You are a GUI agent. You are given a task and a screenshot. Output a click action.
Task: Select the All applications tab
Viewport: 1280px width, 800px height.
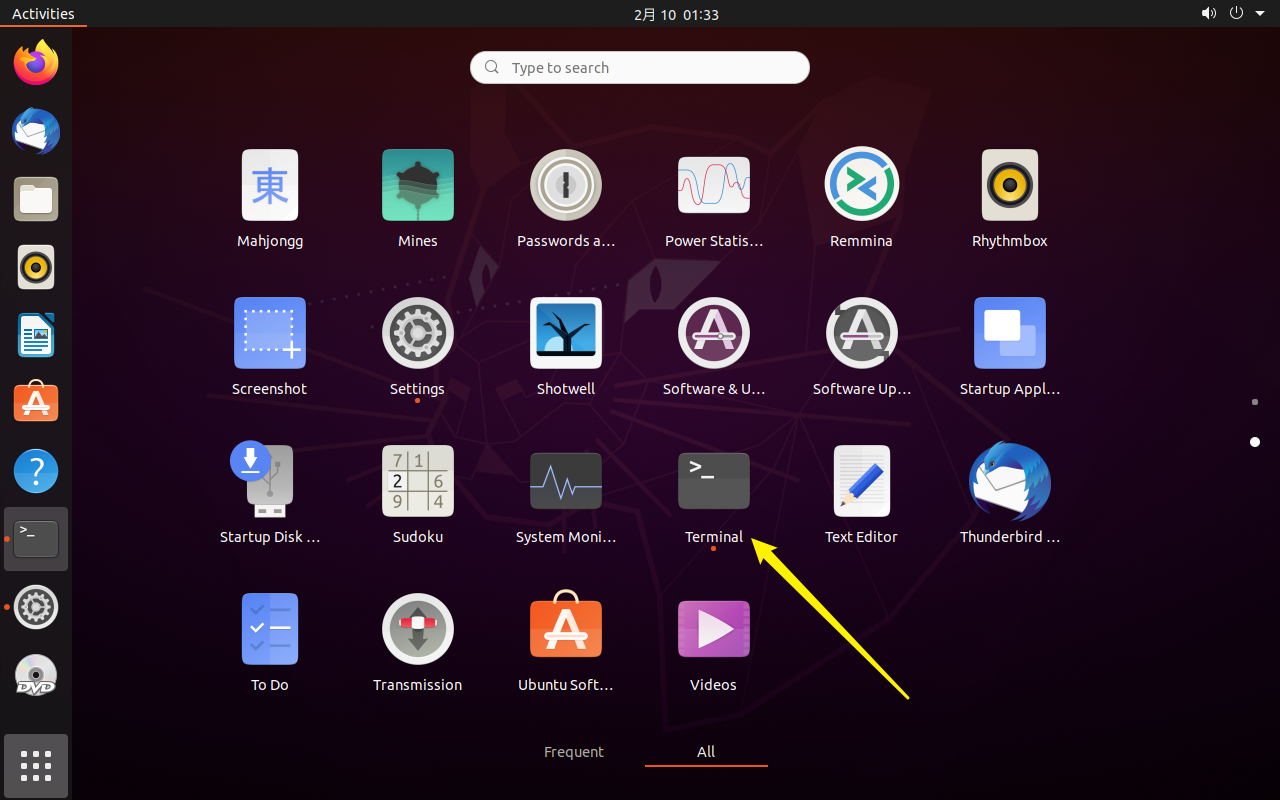coord(706,752)
